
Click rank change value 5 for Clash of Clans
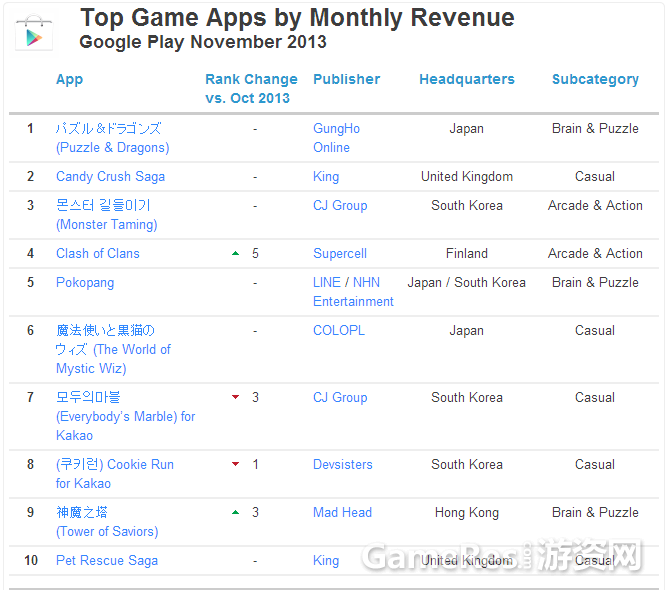click(255, 254)
